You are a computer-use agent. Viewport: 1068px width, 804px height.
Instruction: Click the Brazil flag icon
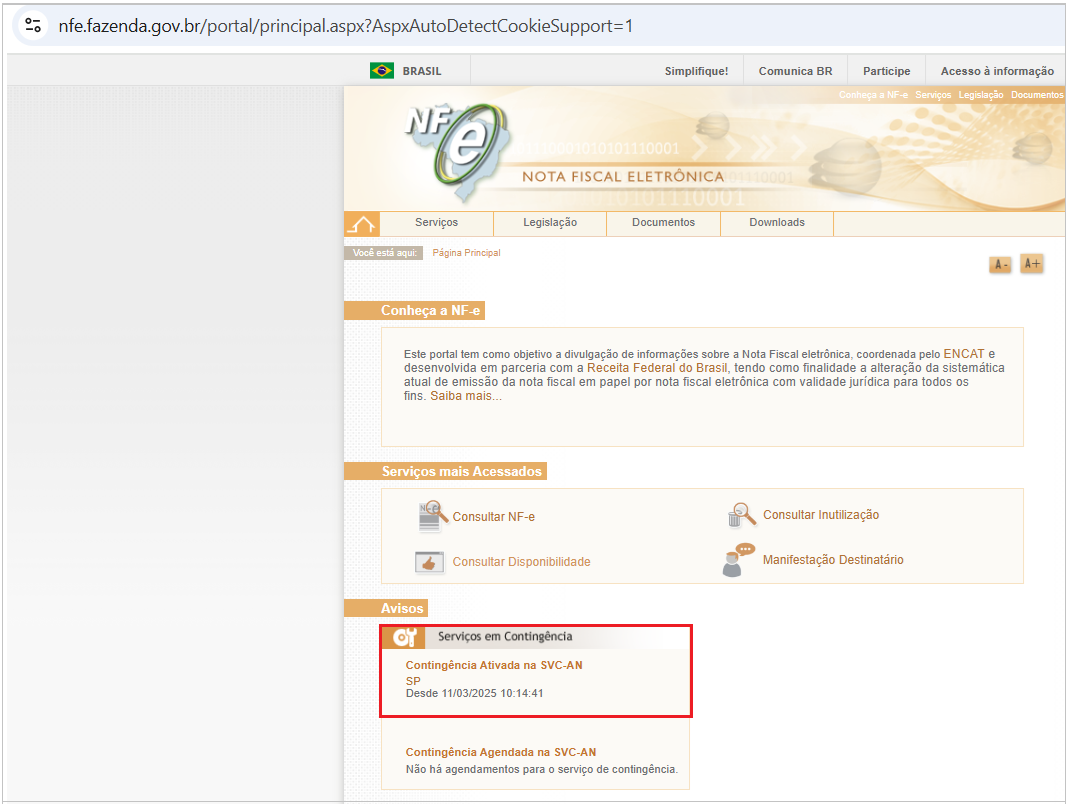pos(381,71)
